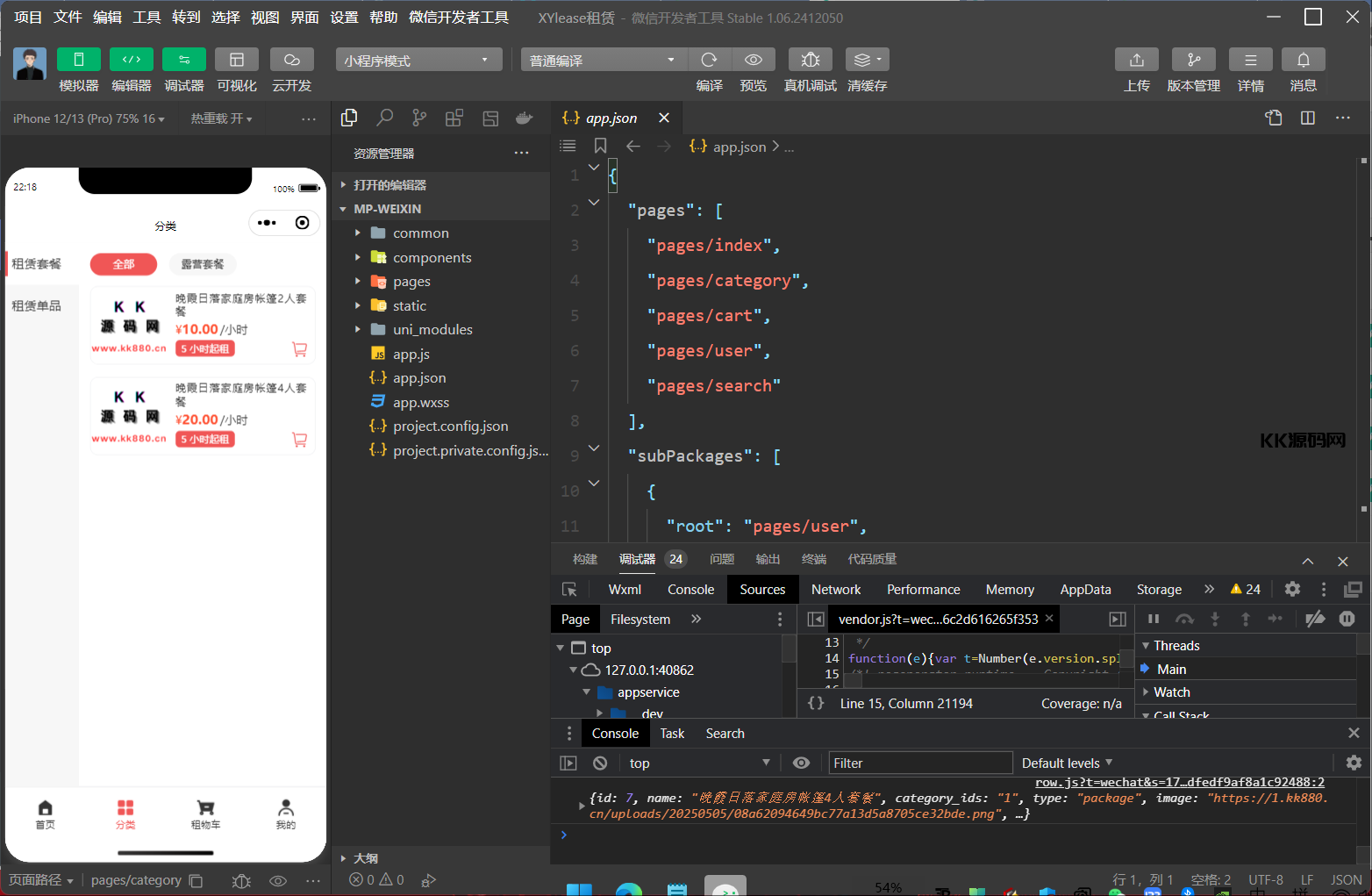Click the preview eye icon
The image size is (1372, 896).
[x=753, y=60]
